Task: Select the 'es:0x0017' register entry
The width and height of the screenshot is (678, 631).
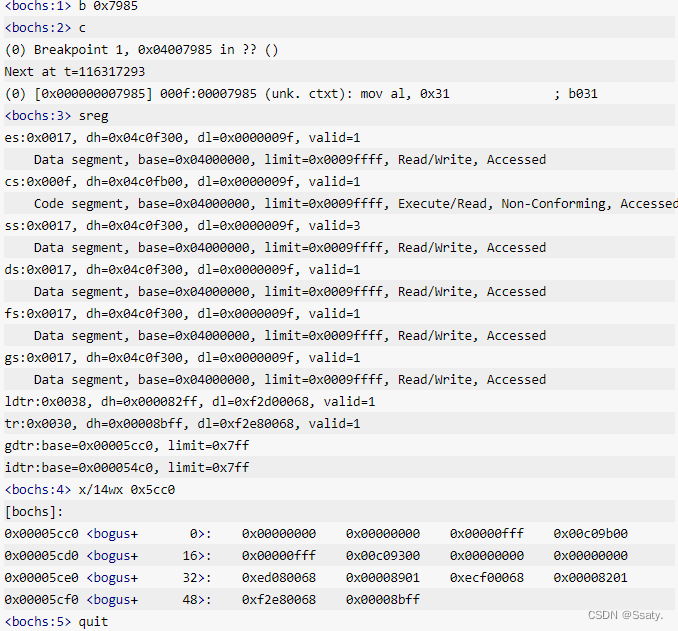Action: pos(38,138)
